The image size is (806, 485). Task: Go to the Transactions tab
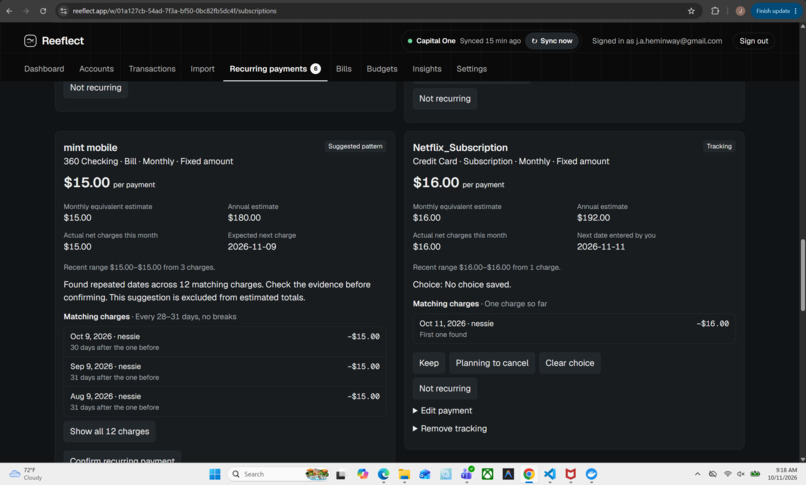(152, 69)
